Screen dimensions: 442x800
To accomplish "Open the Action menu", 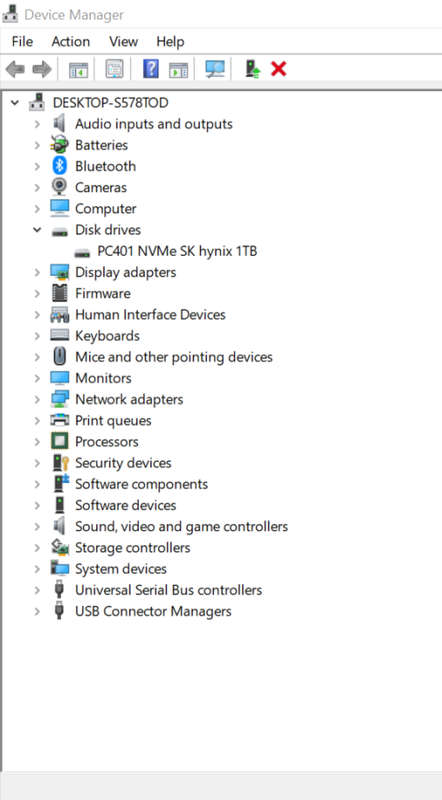I will click(70, 41).
